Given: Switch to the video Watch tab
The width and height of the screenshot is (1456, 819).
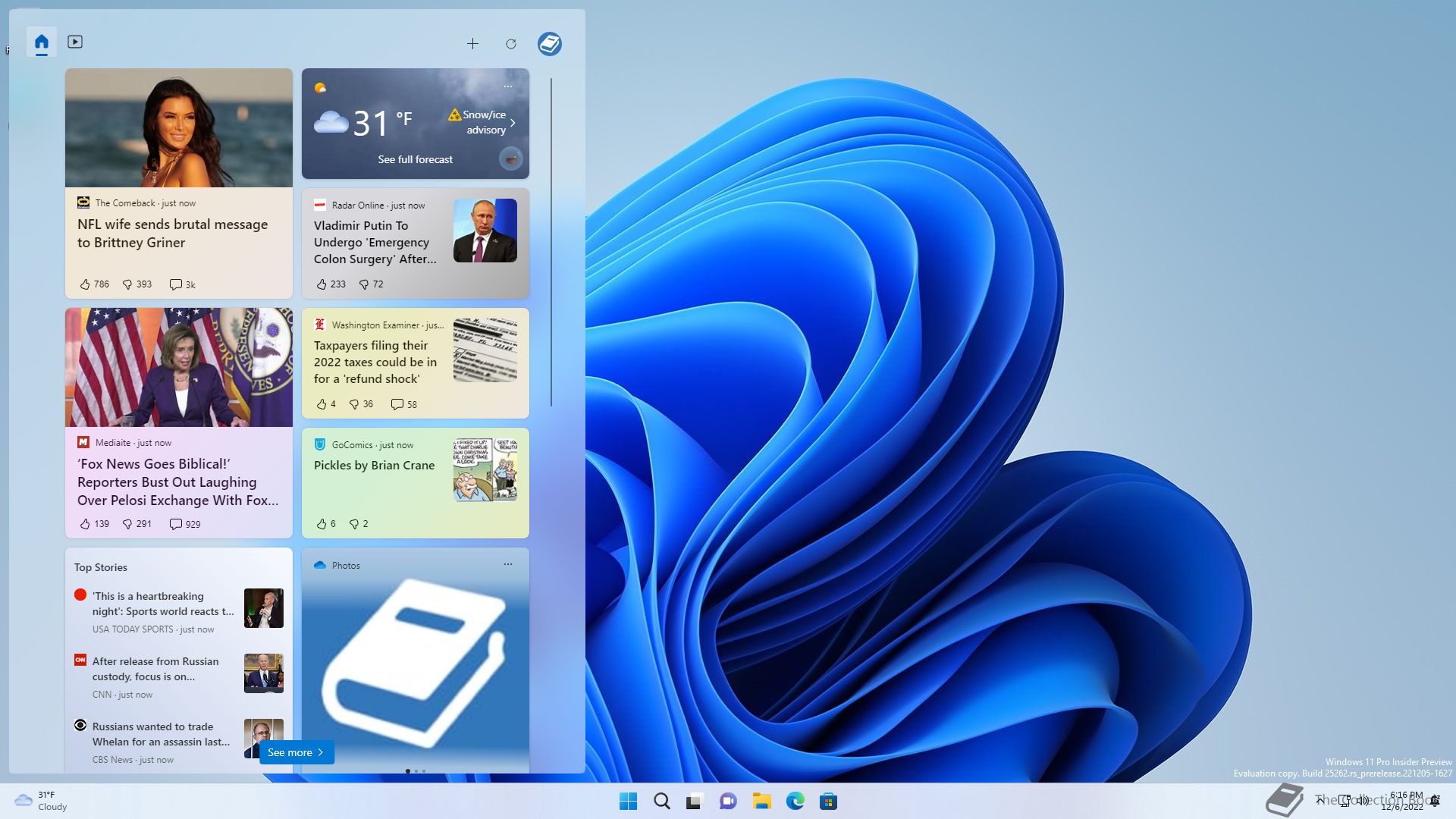Looking at the screenshot, I should tap(75, 42).
